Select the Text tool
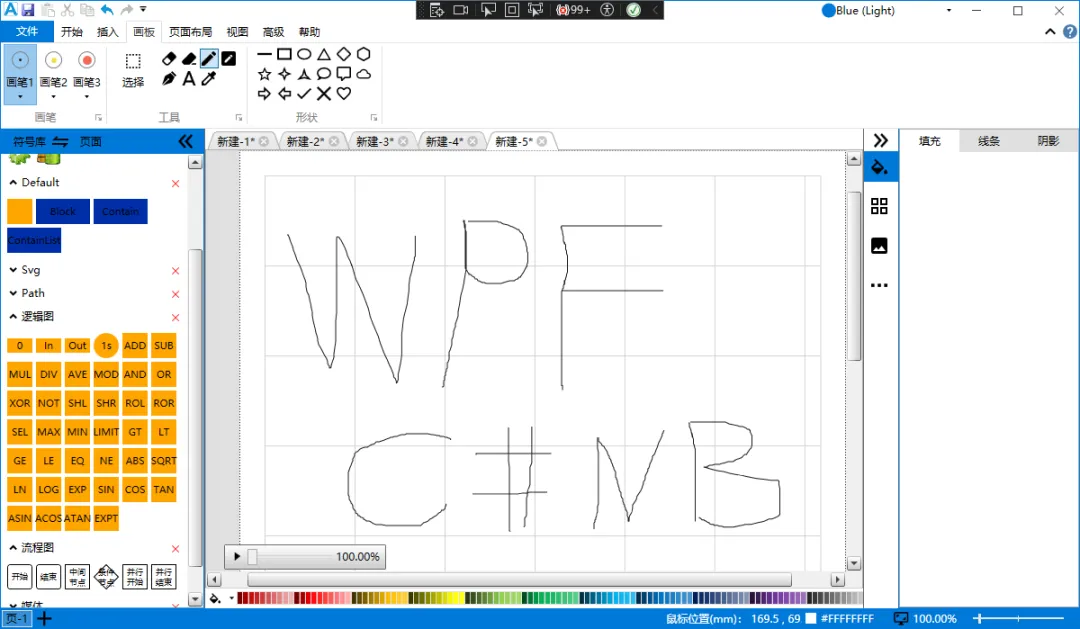 (189, 78)
